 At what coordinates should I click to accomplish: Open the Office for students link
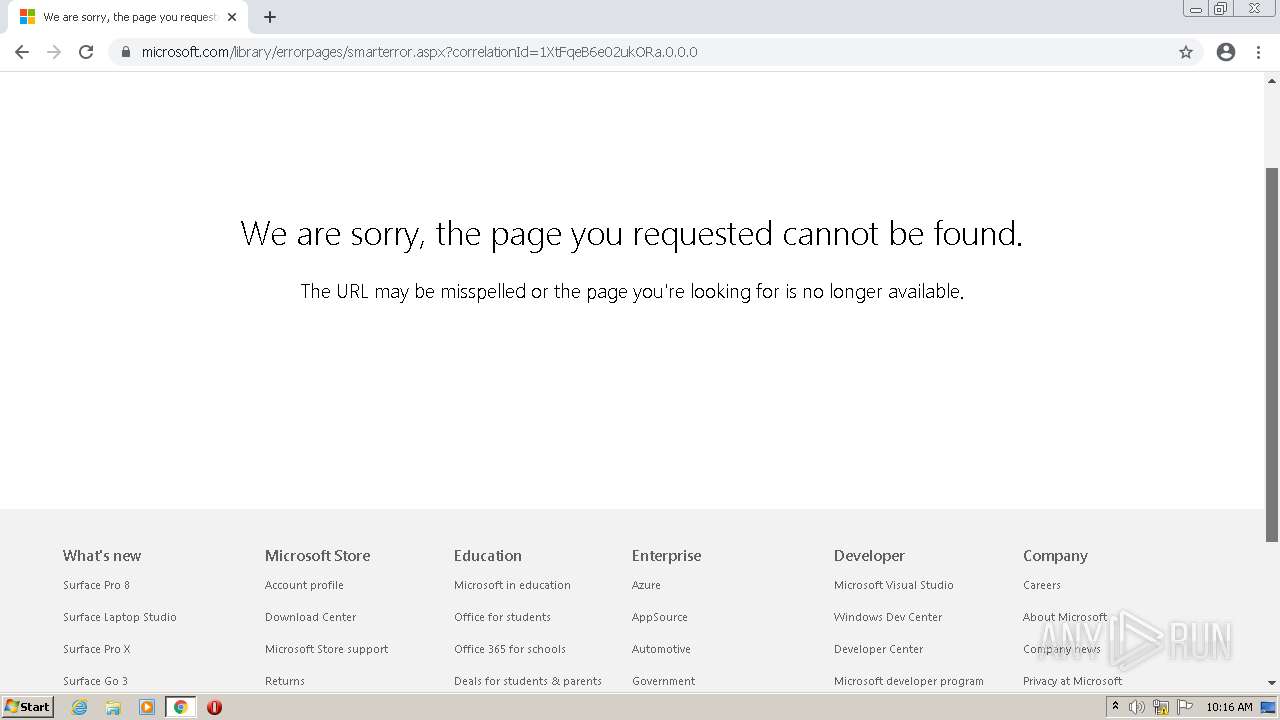[x=502, y=617]
